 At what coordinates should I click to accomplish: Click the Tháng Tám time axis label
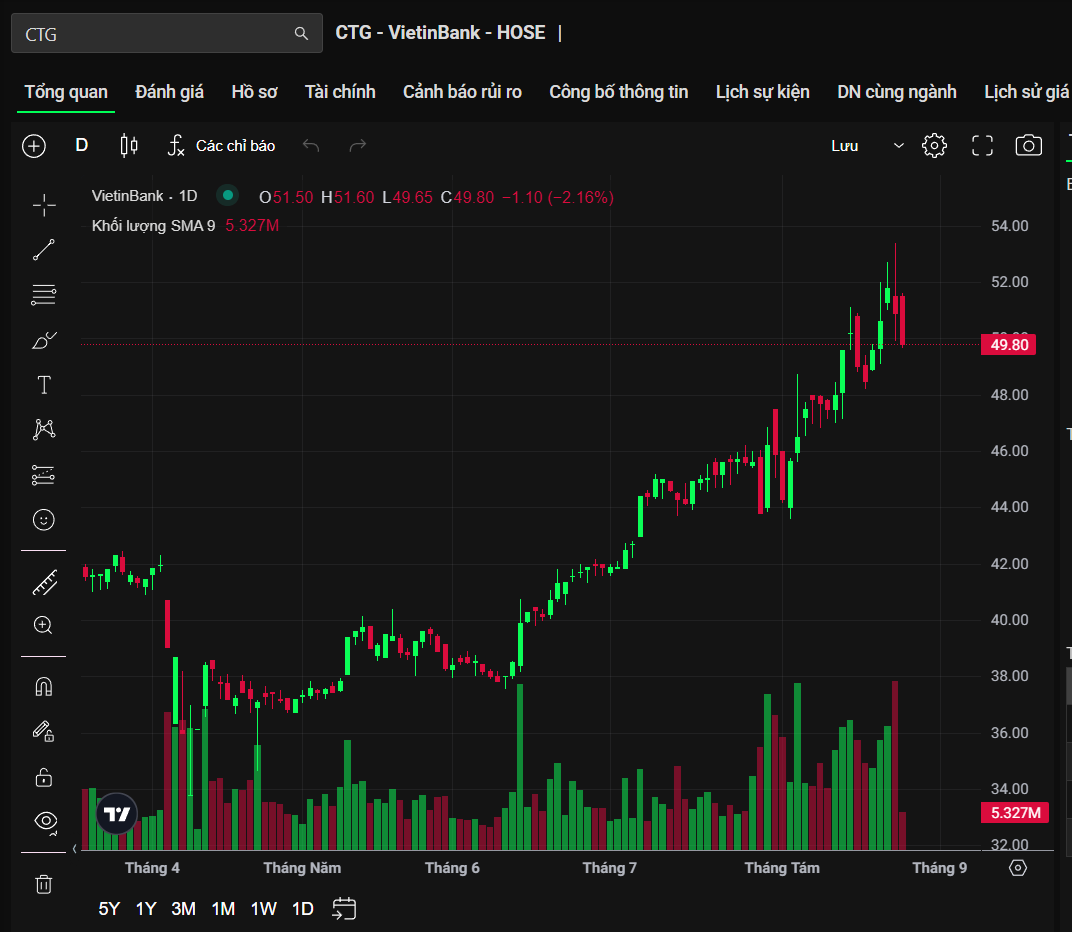(x=781, y=868)
